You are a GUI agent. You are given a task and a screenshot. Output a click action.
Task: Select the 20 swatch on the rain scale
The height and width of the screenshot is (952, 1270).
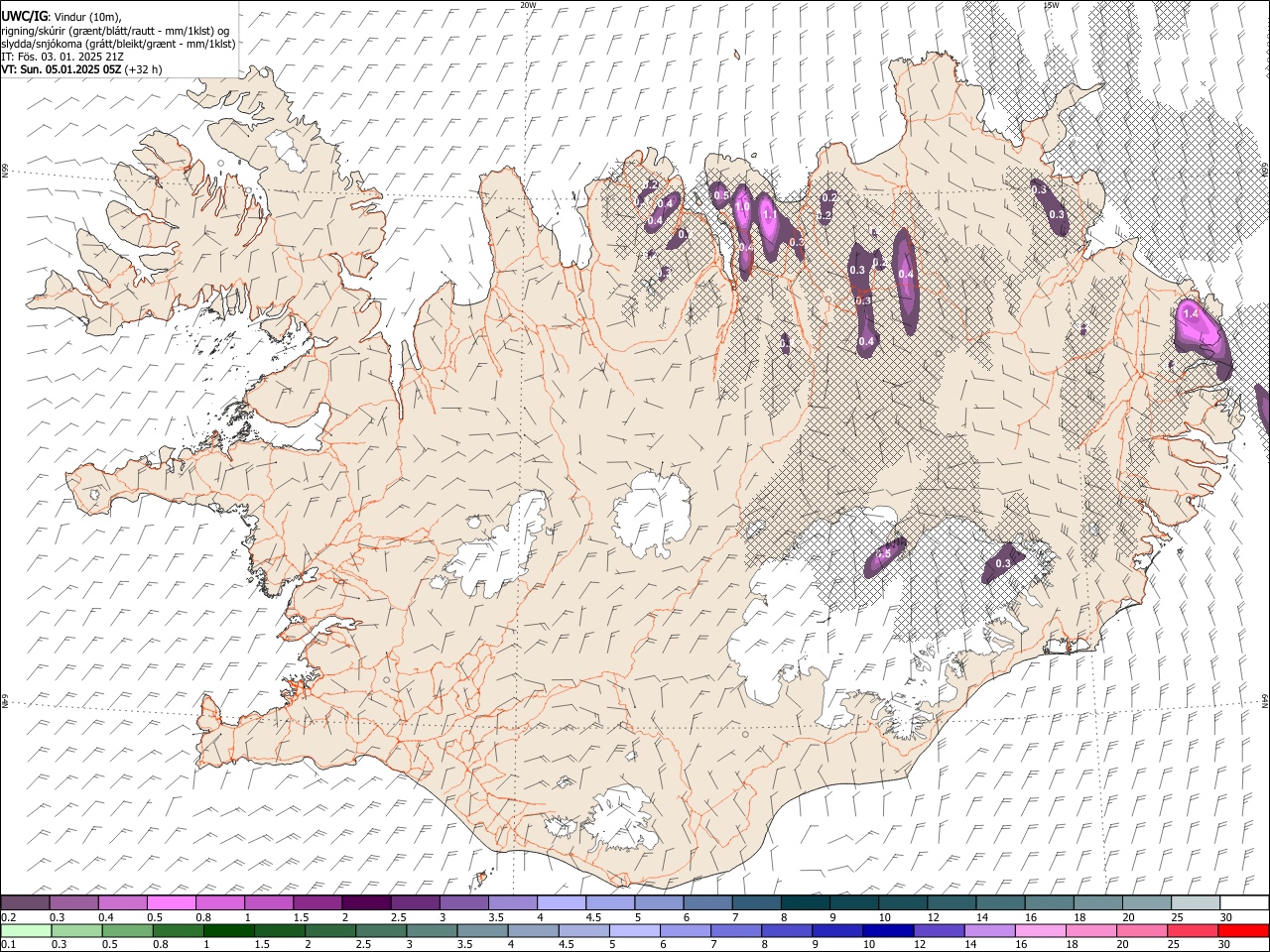1142,930
